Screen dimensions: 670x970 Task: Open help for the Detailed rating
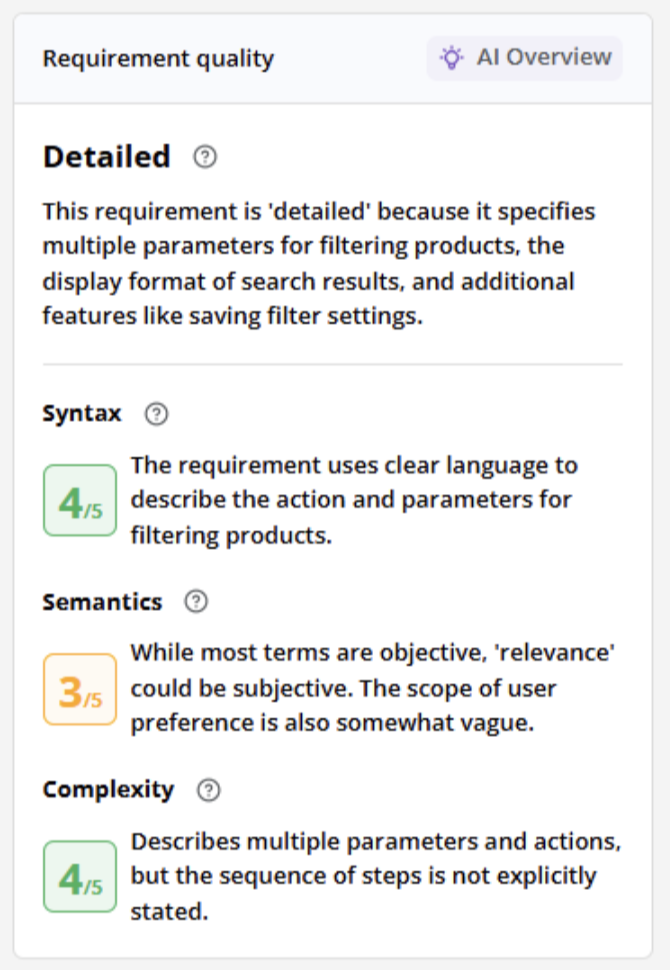(x=203, y=156)
